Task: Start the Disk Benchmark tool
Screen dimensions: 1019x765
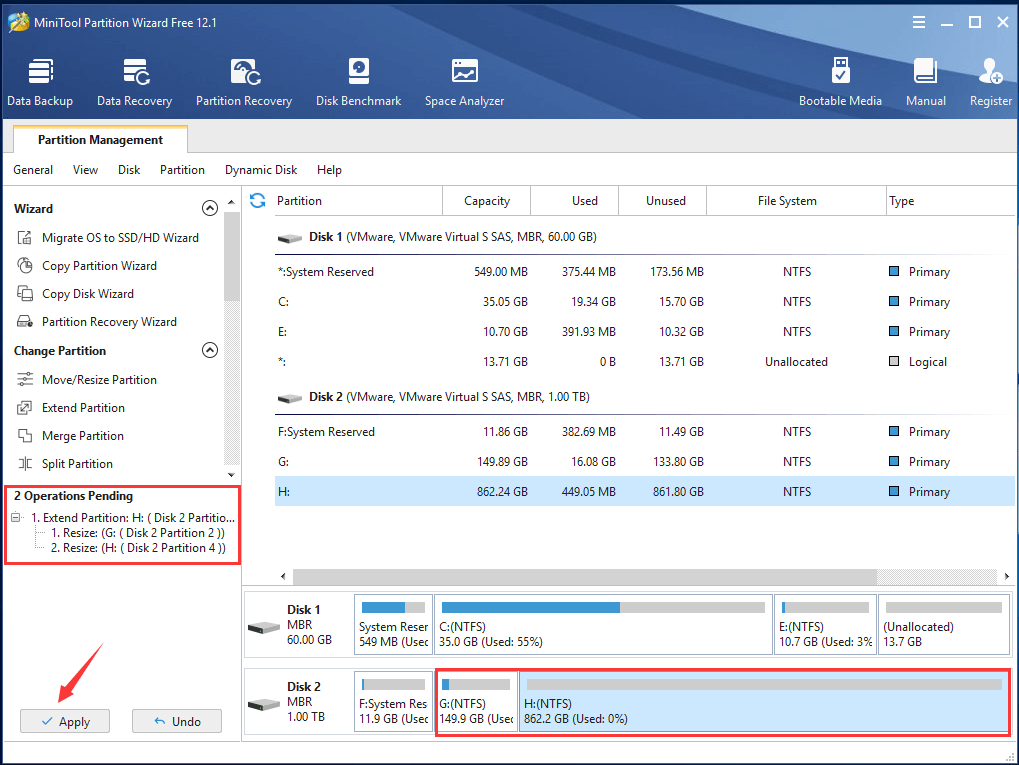Action: point(358,83)
